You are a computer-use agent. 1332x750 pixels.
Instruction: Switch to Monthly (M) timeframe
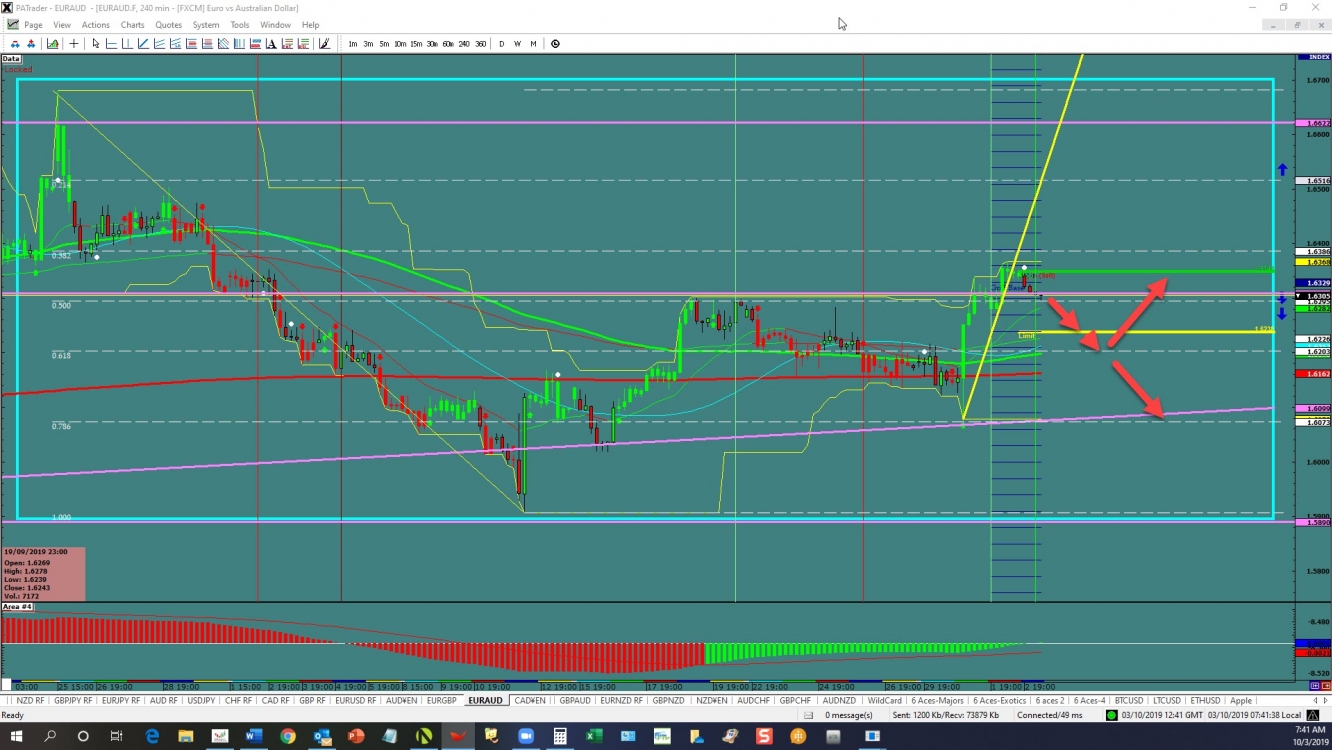[533, 44]
